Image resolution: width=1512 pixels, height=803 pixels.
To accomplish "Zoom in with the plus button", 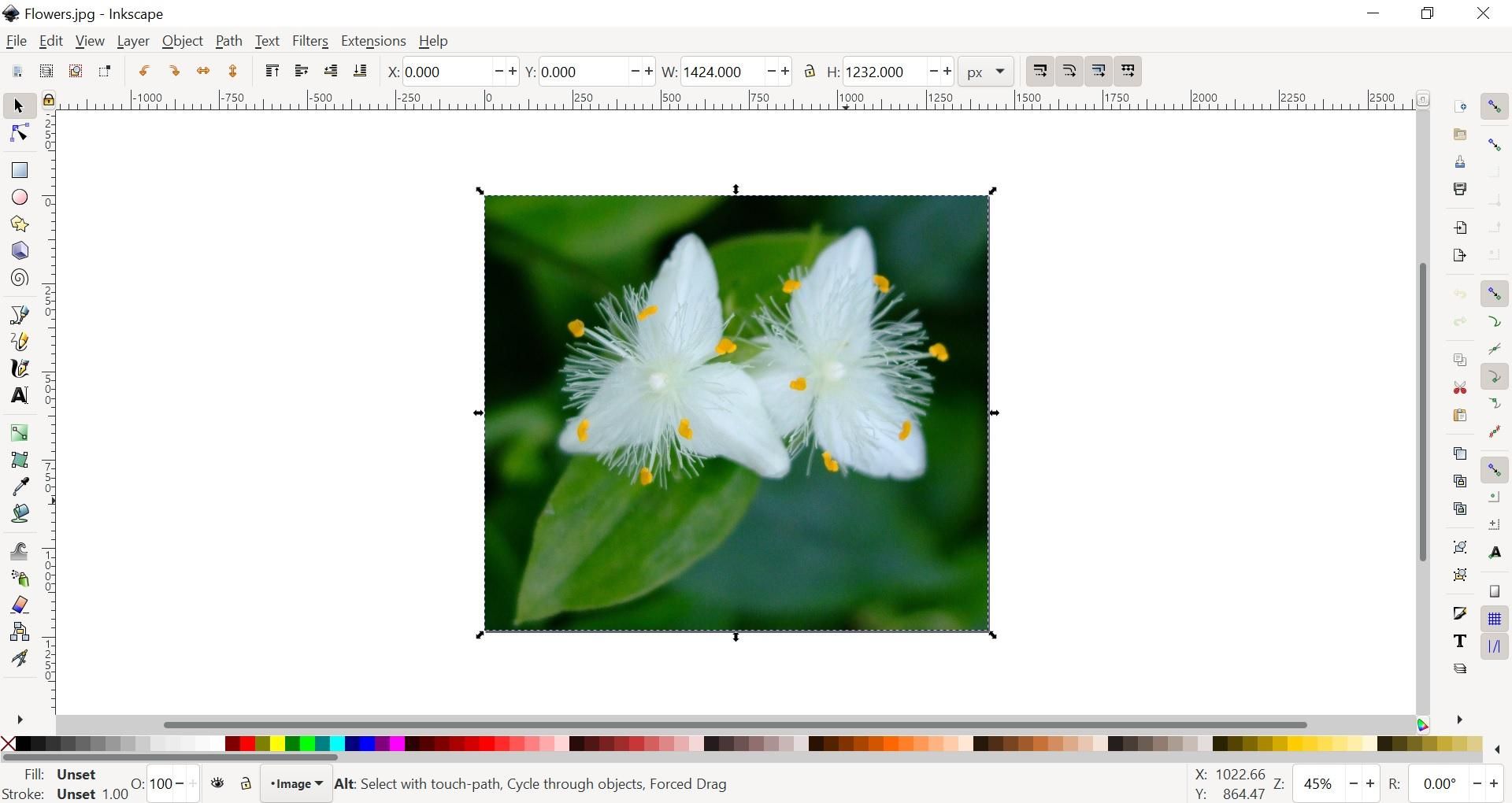I will point(1370,783).
